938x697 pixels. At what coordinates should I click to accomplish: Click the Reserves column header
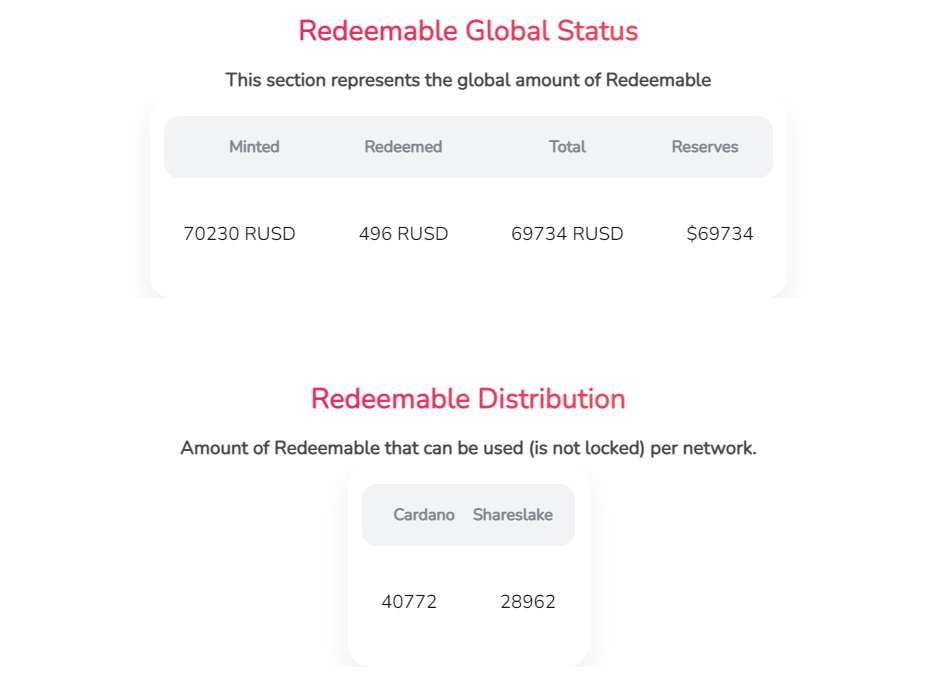click(705, 147)
